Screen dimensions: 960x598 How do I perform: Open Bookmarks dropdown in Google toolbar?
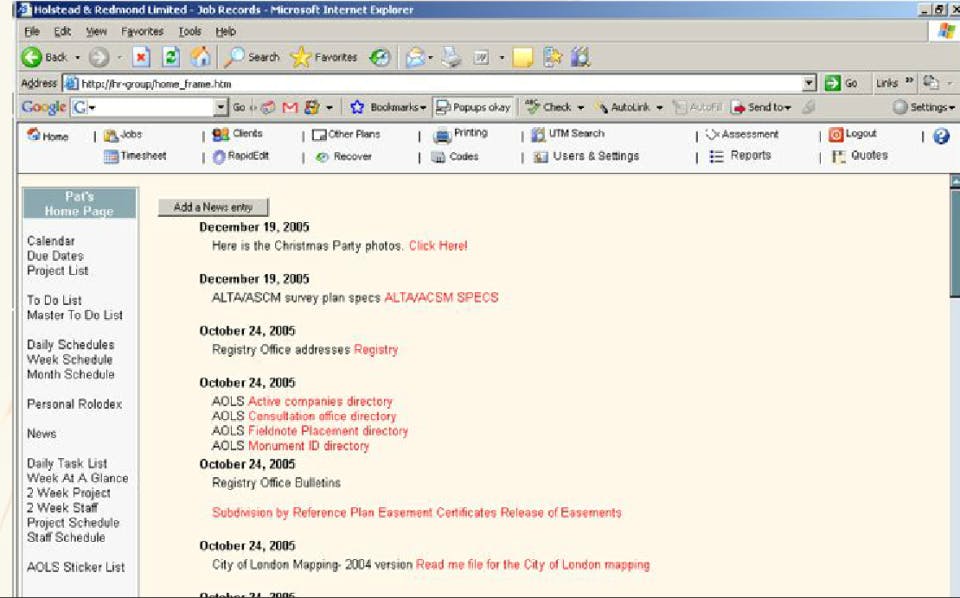pos(388,107)
